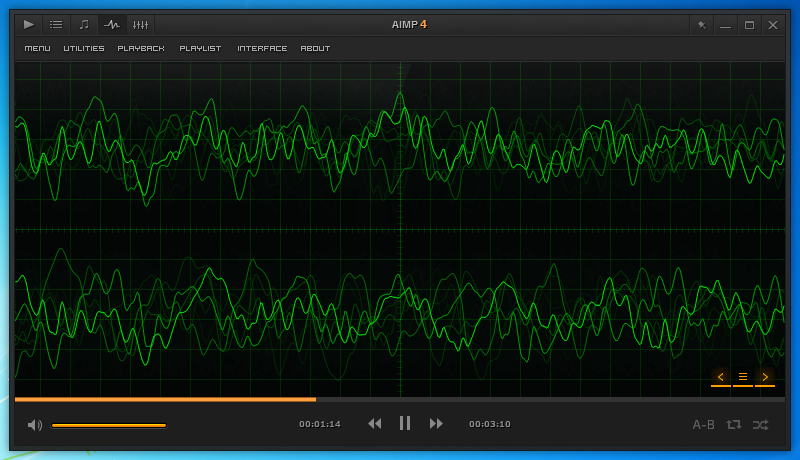Open the Playback menu

[141, 48]
